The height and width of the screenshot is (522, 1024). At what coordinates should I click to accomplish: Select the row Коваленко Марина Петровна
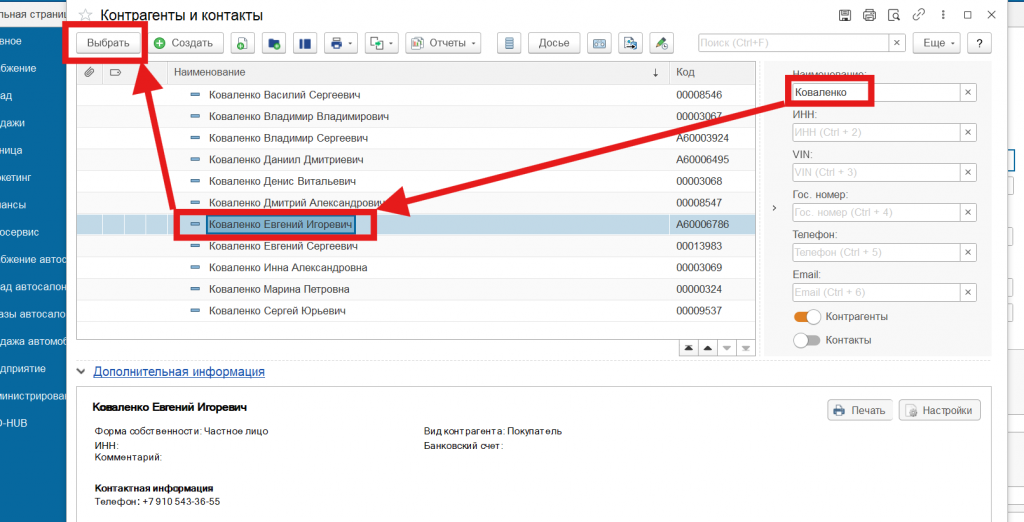point(279,289)
